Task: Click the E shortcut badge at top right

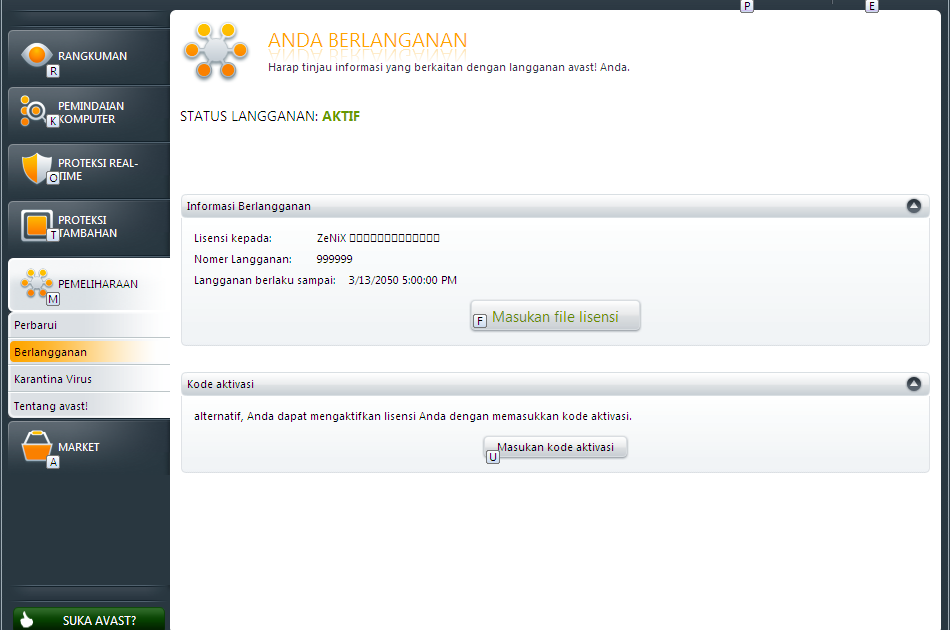Action: (x=871, y=6)
